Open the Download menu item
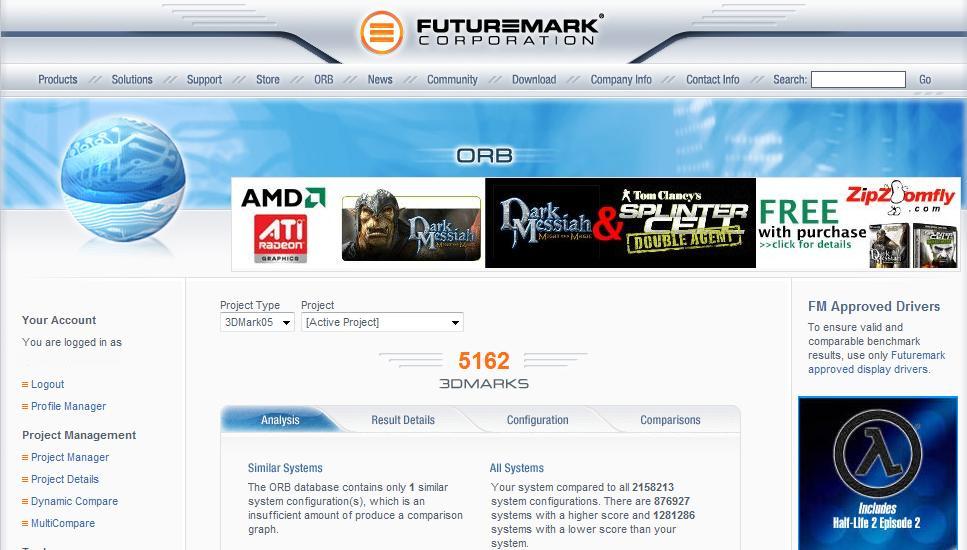 534,80
